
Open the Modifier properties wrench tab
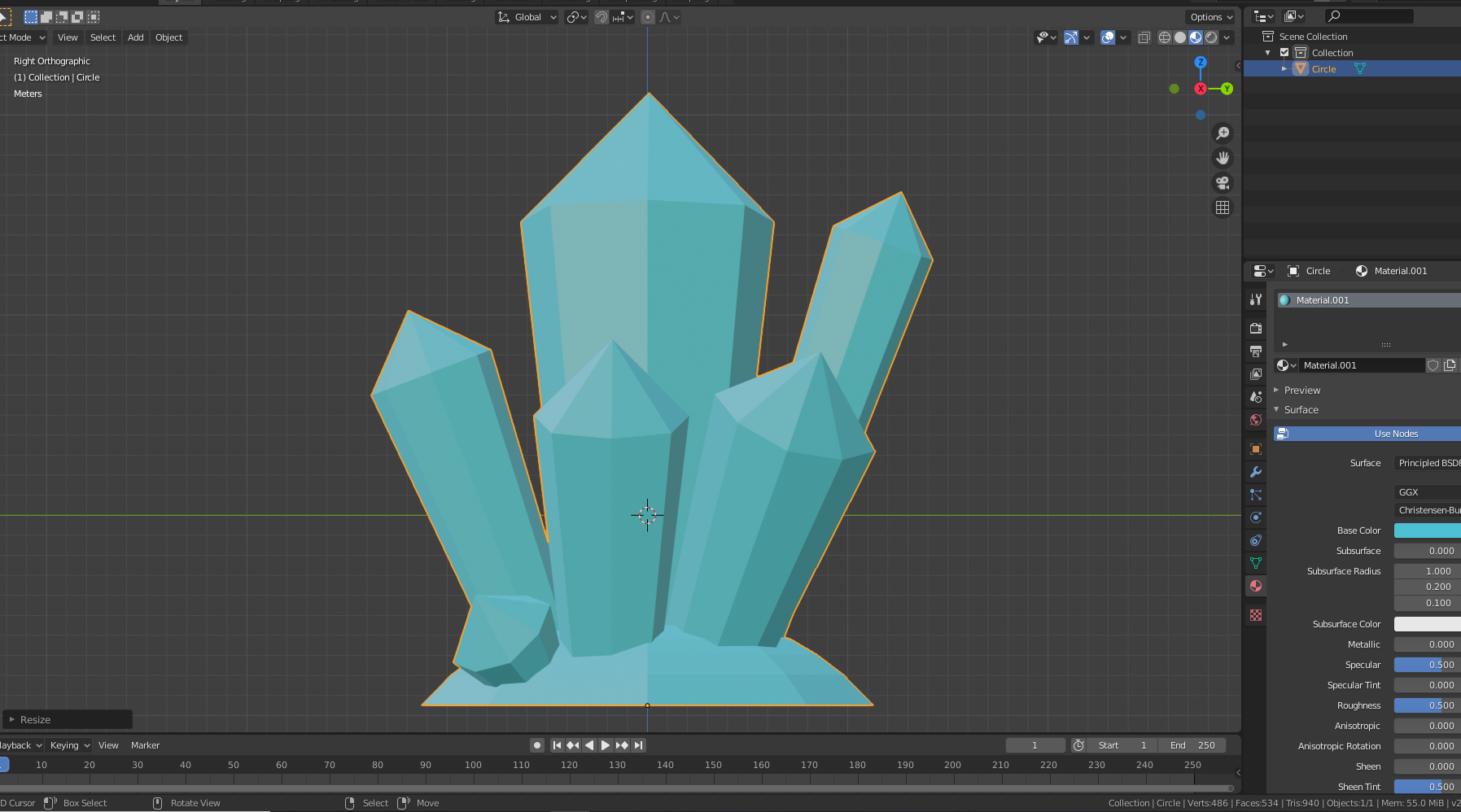click(x=1256, y=472)
